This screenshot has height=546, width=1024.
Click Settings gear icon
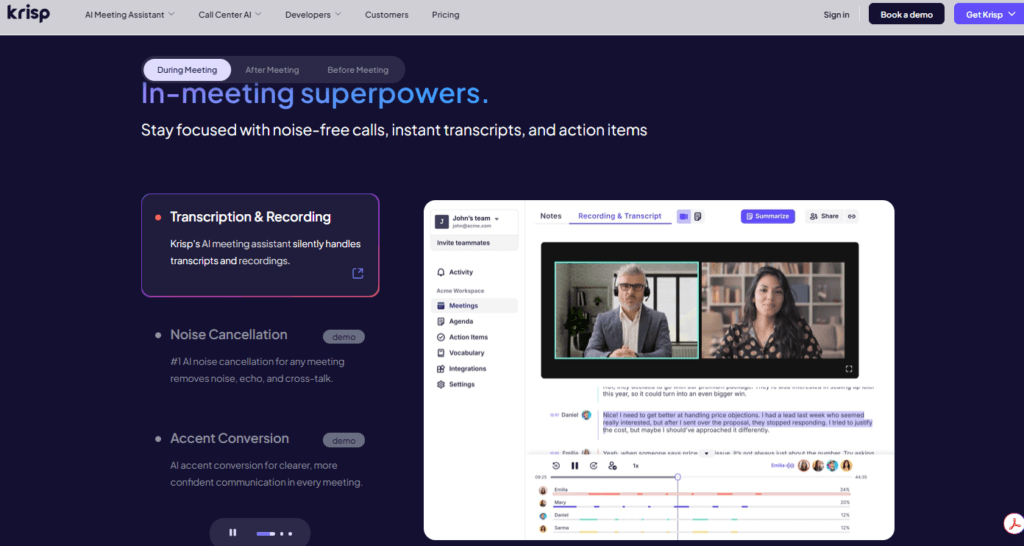tap(441, 384)
